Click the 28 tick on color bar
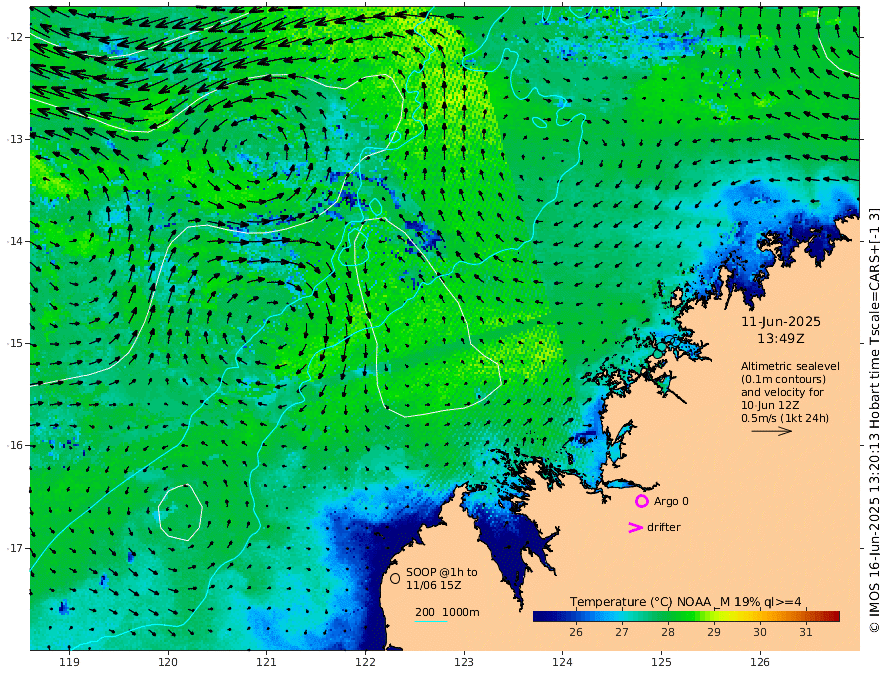The width and height of the screenshot is (880, 680). 667,632
